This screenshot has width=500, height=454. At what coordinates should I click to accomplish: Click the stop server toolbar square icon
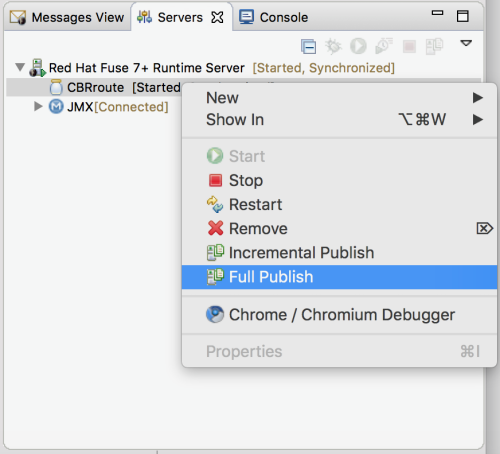tap(409, 46)
